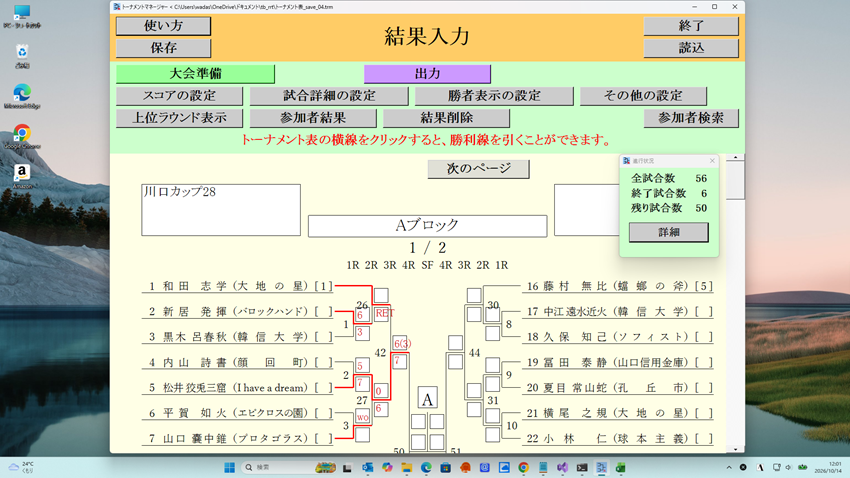Open Microsoft Store from the taskbar
850x478 pixels.
(x=446, y=467)
